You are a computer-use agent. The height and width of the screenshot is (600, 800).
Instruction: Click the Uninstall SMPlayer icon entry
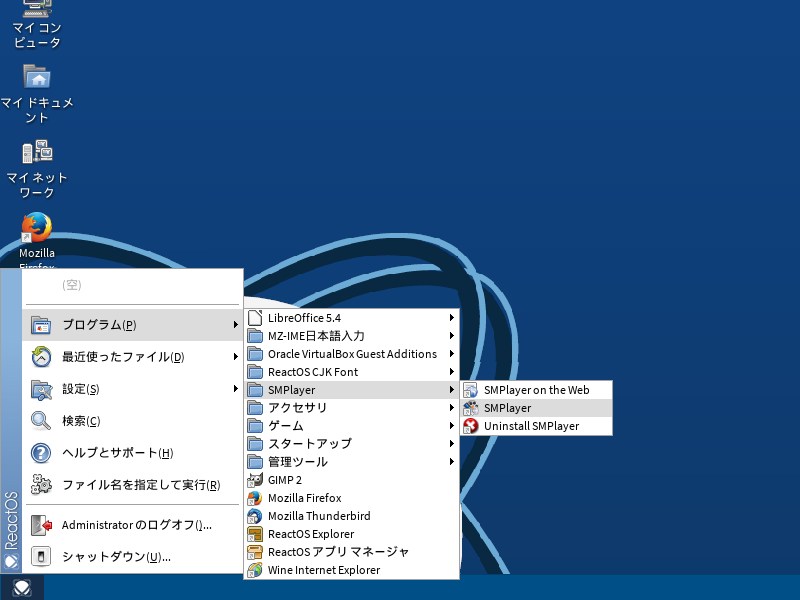click(x=530, y=426)
